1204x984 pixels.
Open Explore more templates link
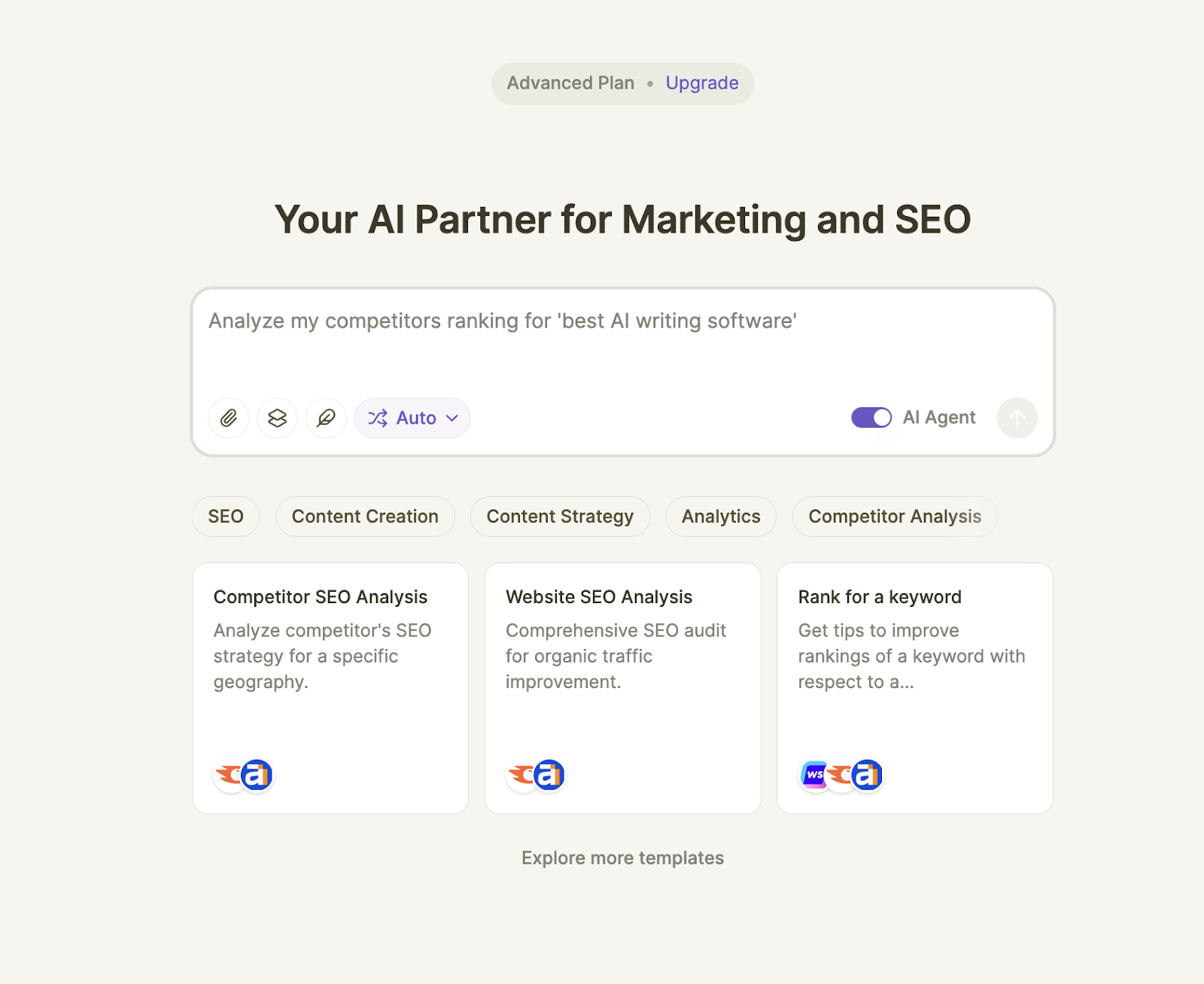pyautogui.click(x=622, y=858)
